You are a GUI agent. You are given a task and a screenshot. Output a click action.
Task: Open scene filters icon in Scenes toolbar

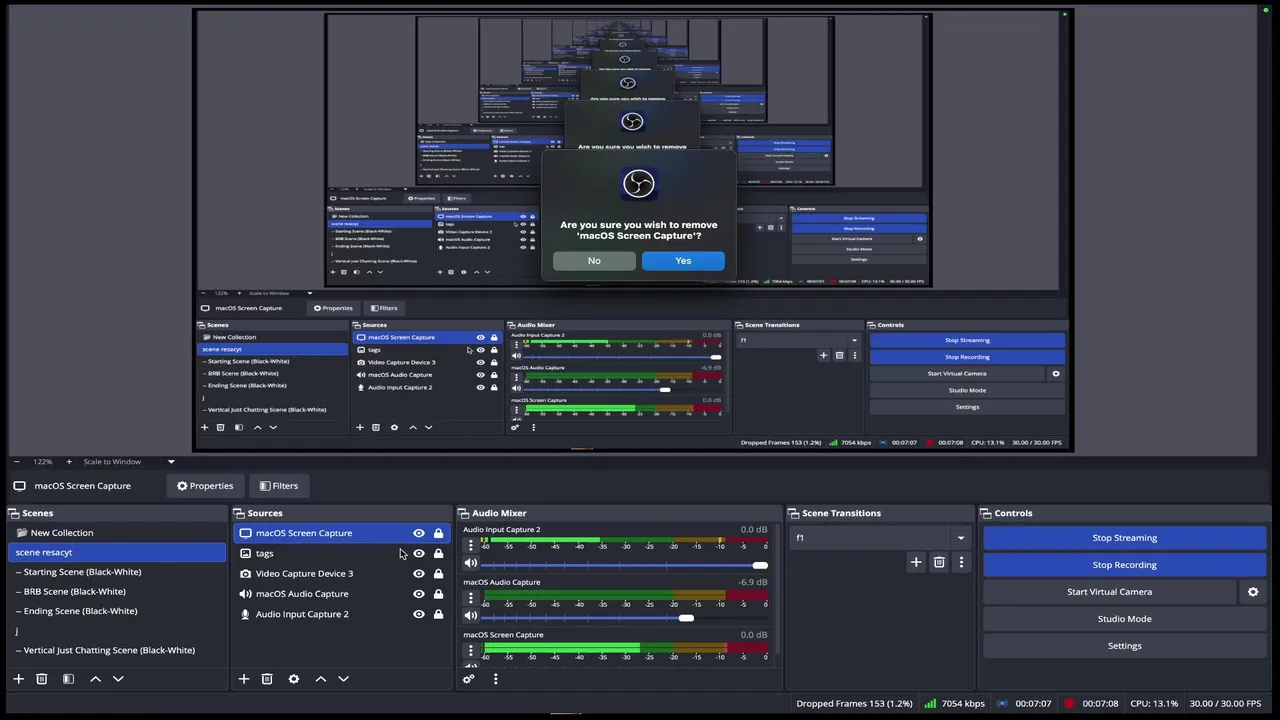(68, 679)
